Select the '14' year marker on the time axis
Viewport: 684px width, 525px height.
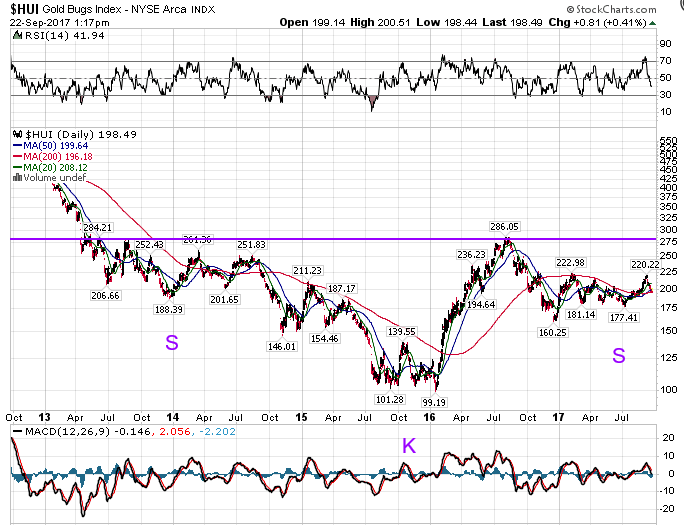tap(172, 415)
